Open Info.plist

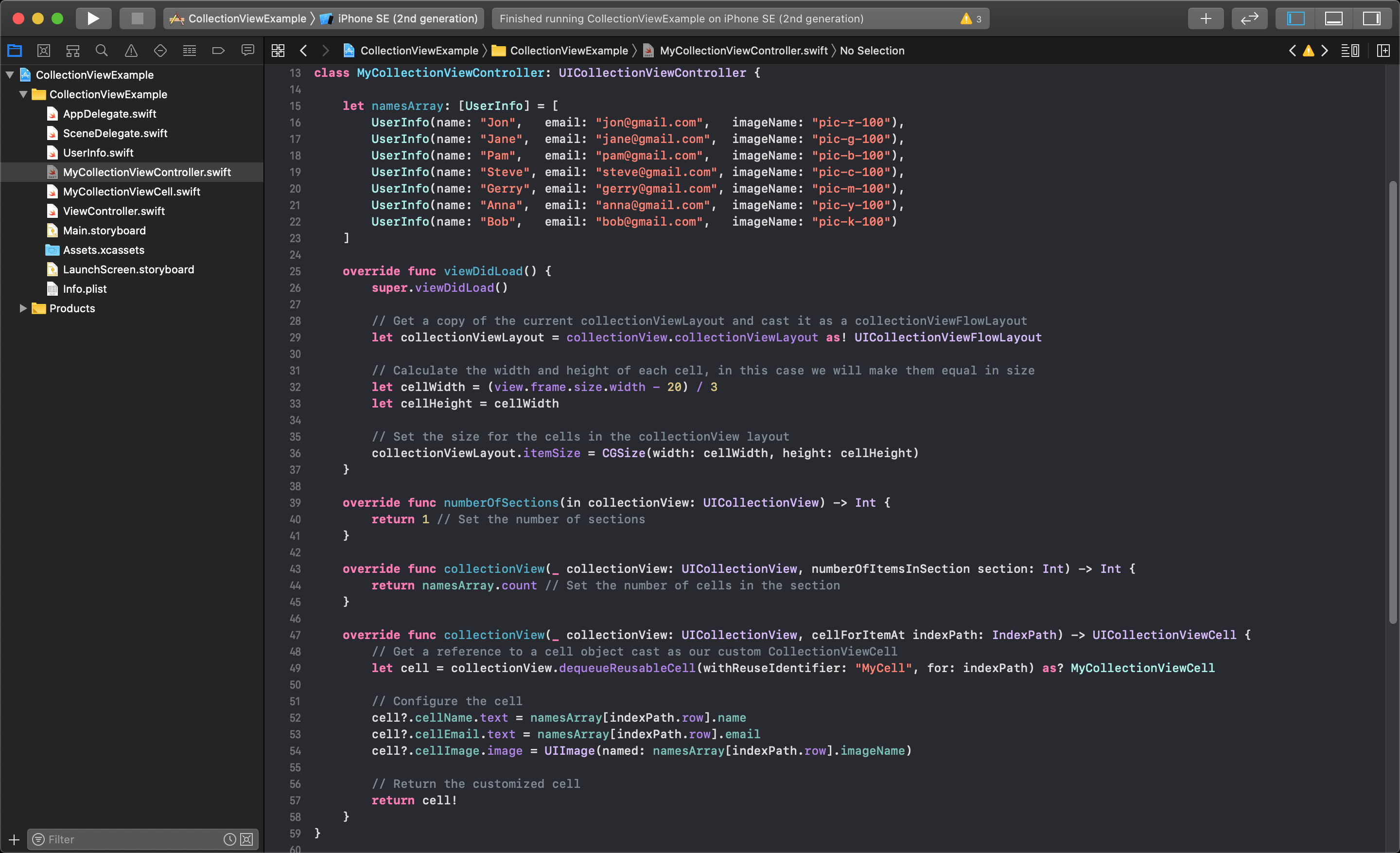coord(132,289)
